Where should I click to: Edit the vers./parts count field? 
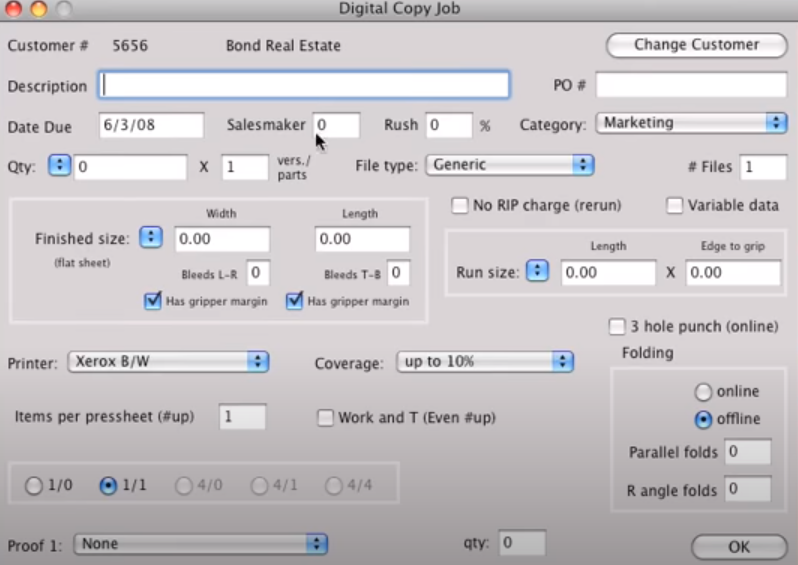(x=245, y=167)
